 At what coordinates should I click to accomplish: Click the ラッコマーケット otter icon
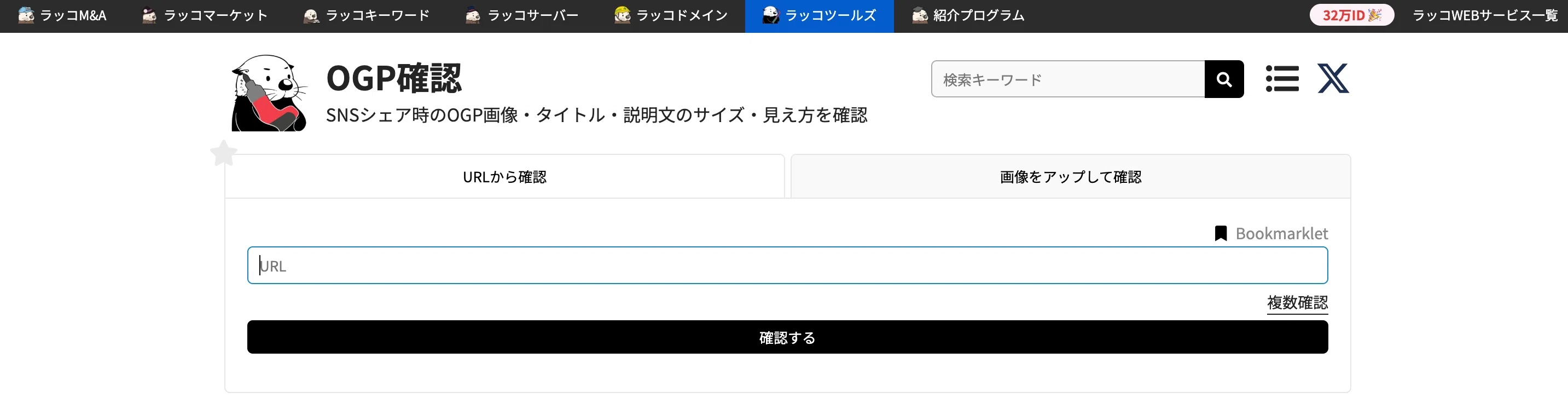[150, 15]
